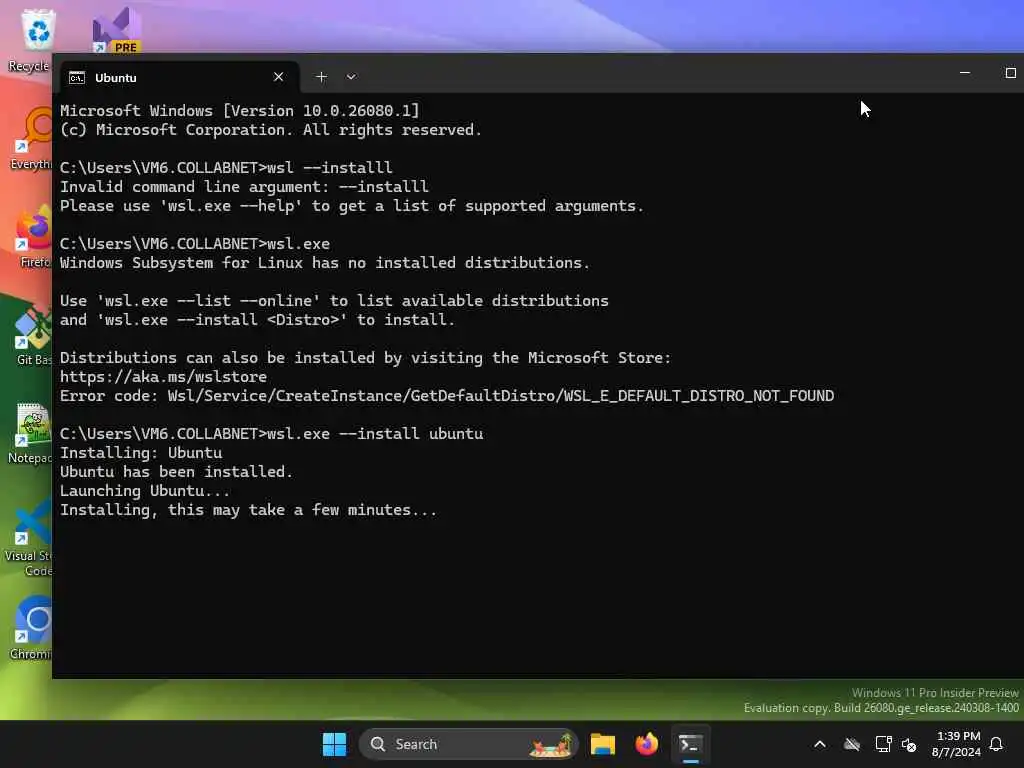
Task: Click the Terminal taskbar icon
Action: [690, 744]
